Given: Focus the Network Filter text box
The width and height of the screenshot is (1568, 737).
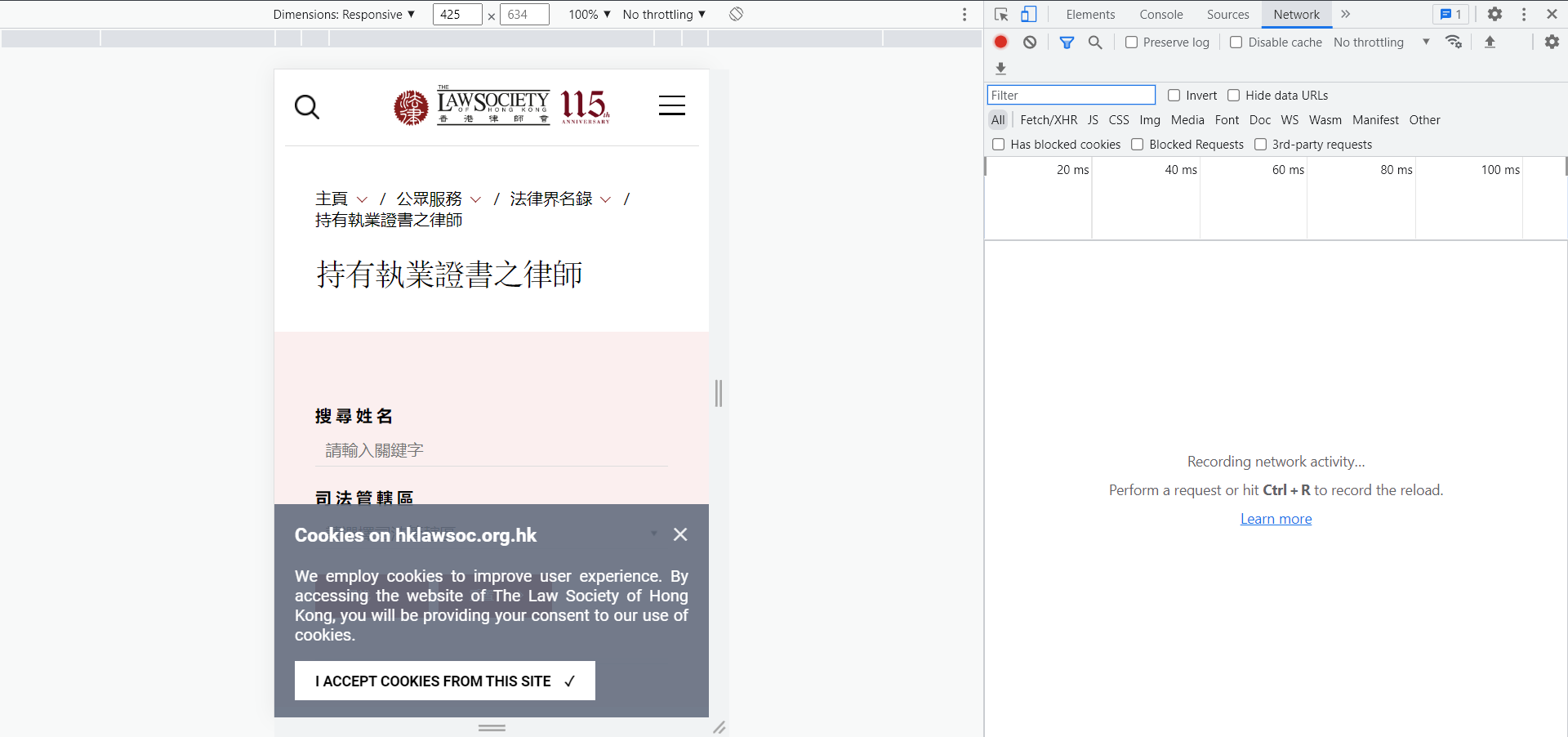Looking at the screenshot, I should [x=1071, y=95].
